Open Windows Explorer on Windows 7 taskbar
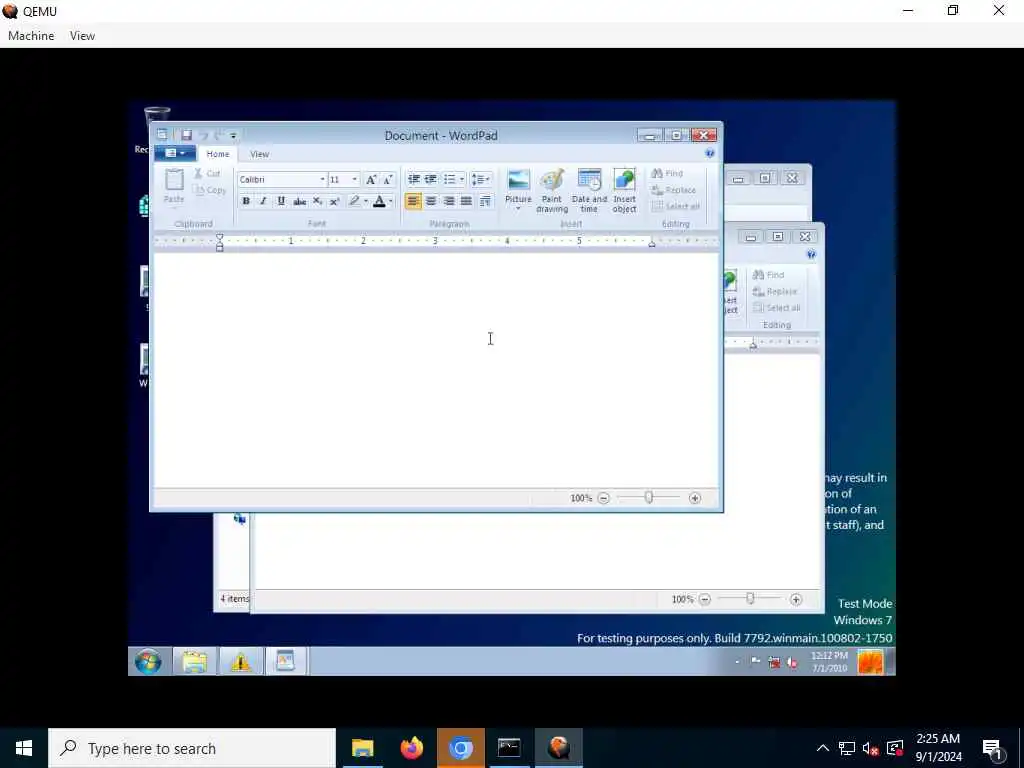Screen dimensions: 1024x768 [194, 662]
